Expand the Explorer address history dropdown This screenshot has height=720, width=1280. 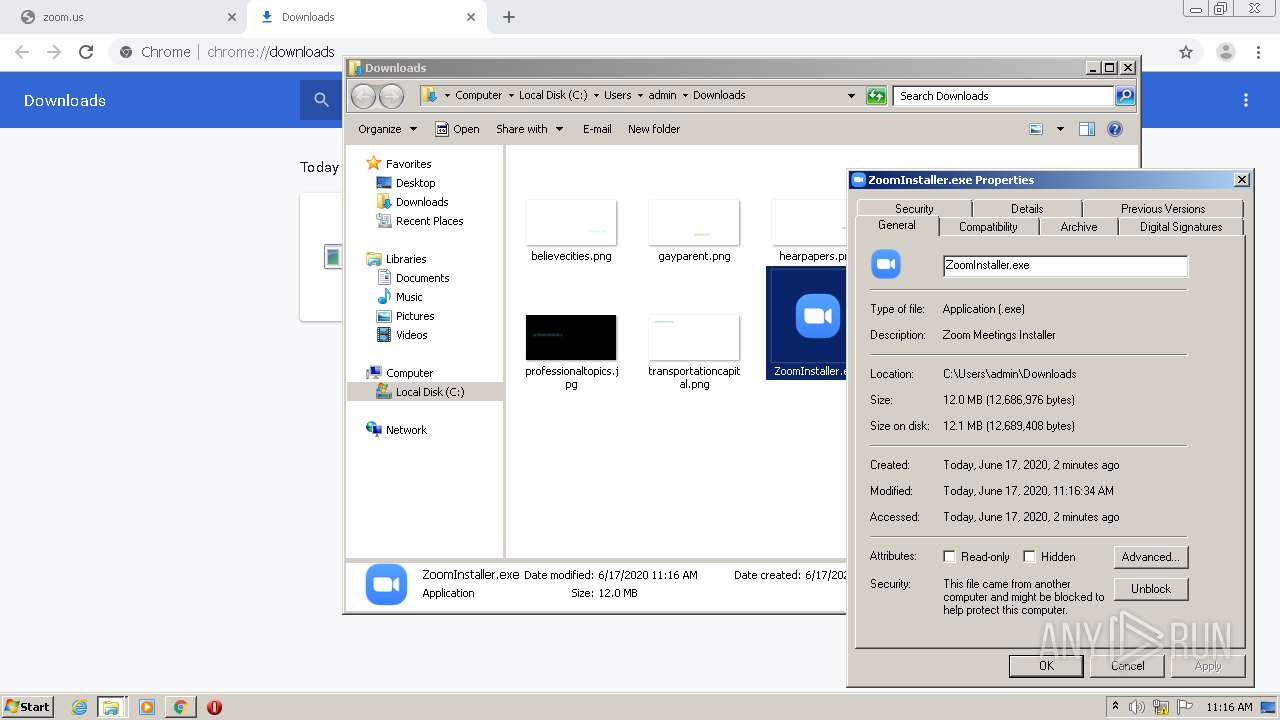point(851,96)
